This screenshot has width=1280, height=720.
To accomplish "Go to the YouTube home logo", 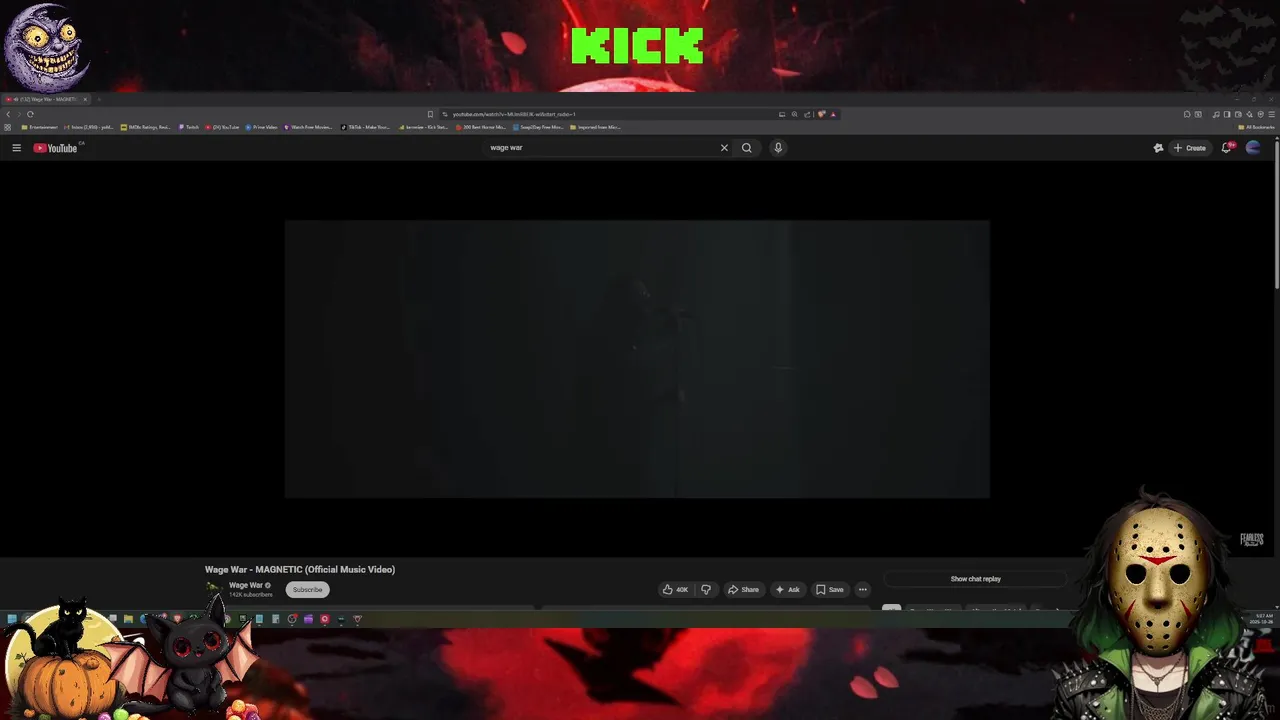I will pos(55,148).
